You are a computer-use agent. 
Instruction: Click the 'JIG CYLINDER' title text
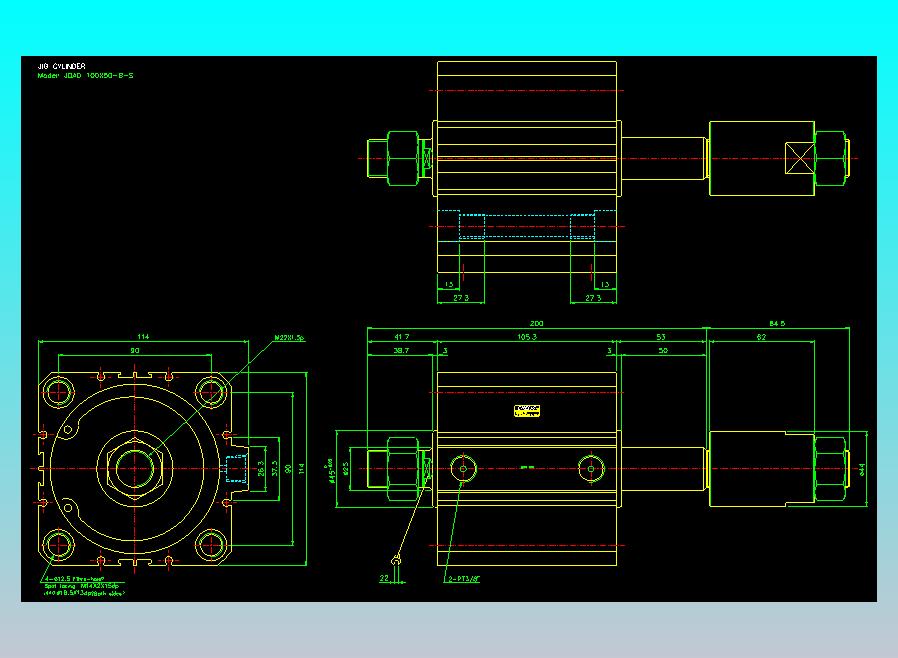[61, 66]
